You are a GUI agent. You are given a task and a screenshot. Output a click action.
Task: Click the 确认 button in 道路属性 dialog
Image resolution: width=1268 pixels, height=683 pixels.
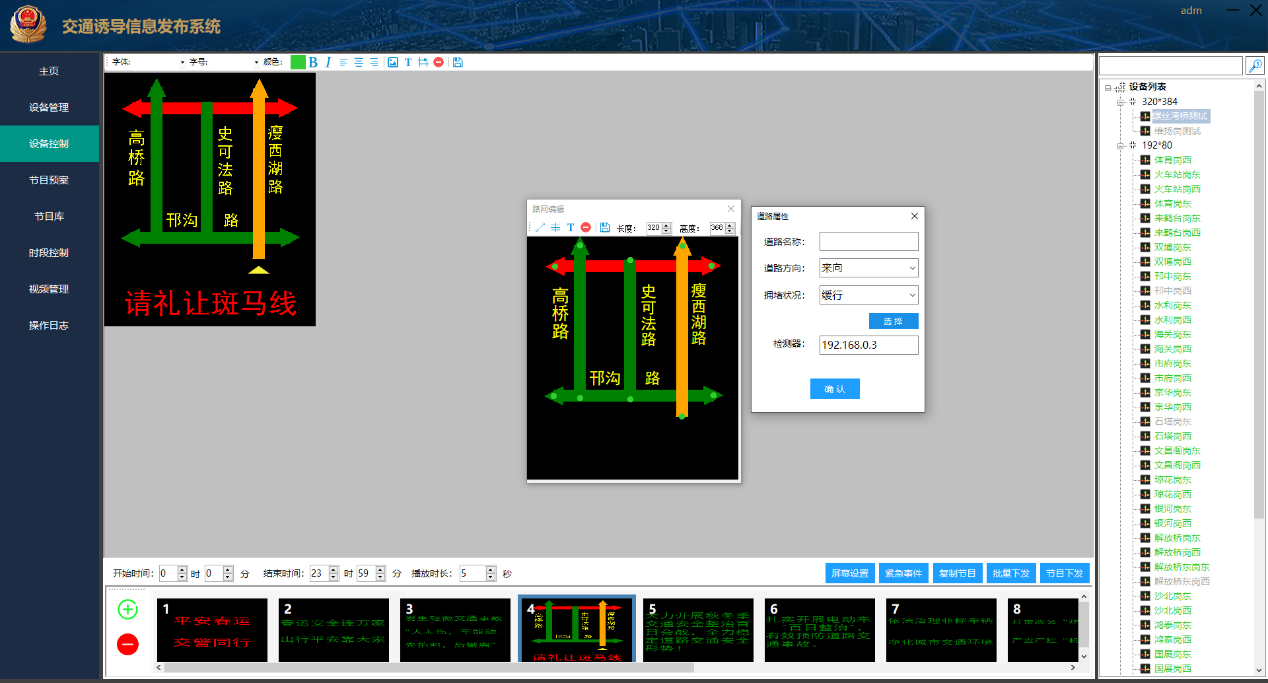[x=834, y=389]
